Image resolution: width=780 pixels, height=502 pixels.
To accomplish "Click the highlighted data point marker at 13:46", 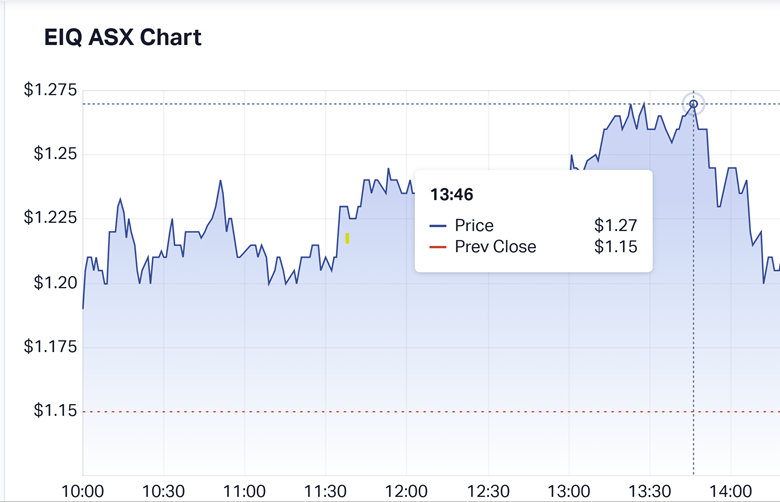I will [x=694, y=104].
